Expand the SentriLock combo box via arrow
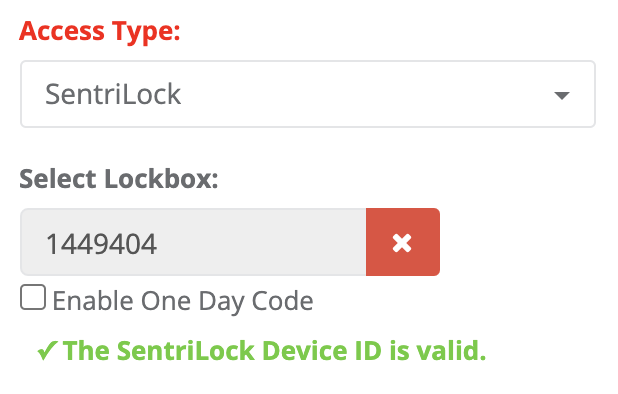Screen dimensions: 618x394 point(562,95)
